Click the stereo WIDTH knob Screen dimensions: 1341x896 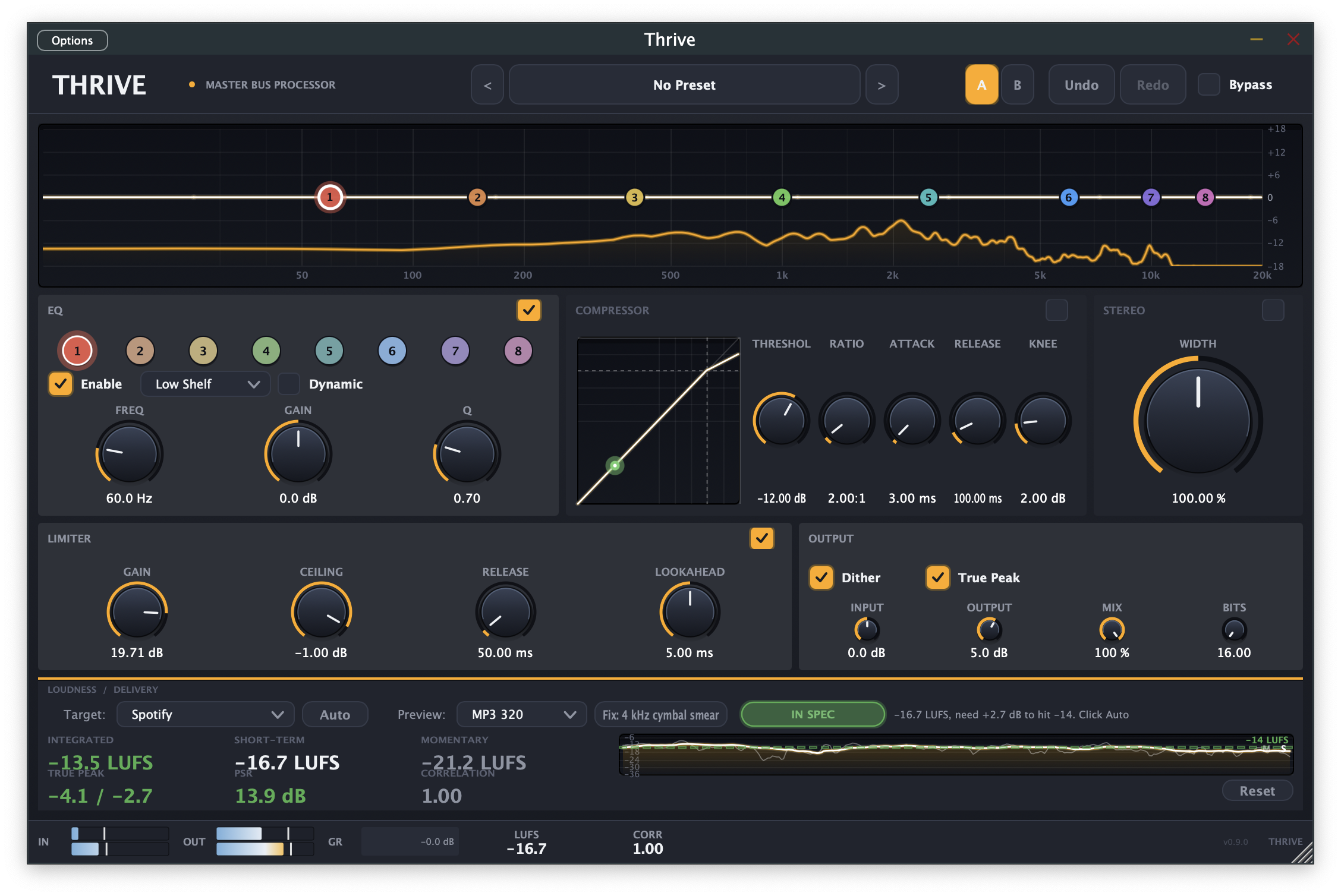pos(1198,421)
